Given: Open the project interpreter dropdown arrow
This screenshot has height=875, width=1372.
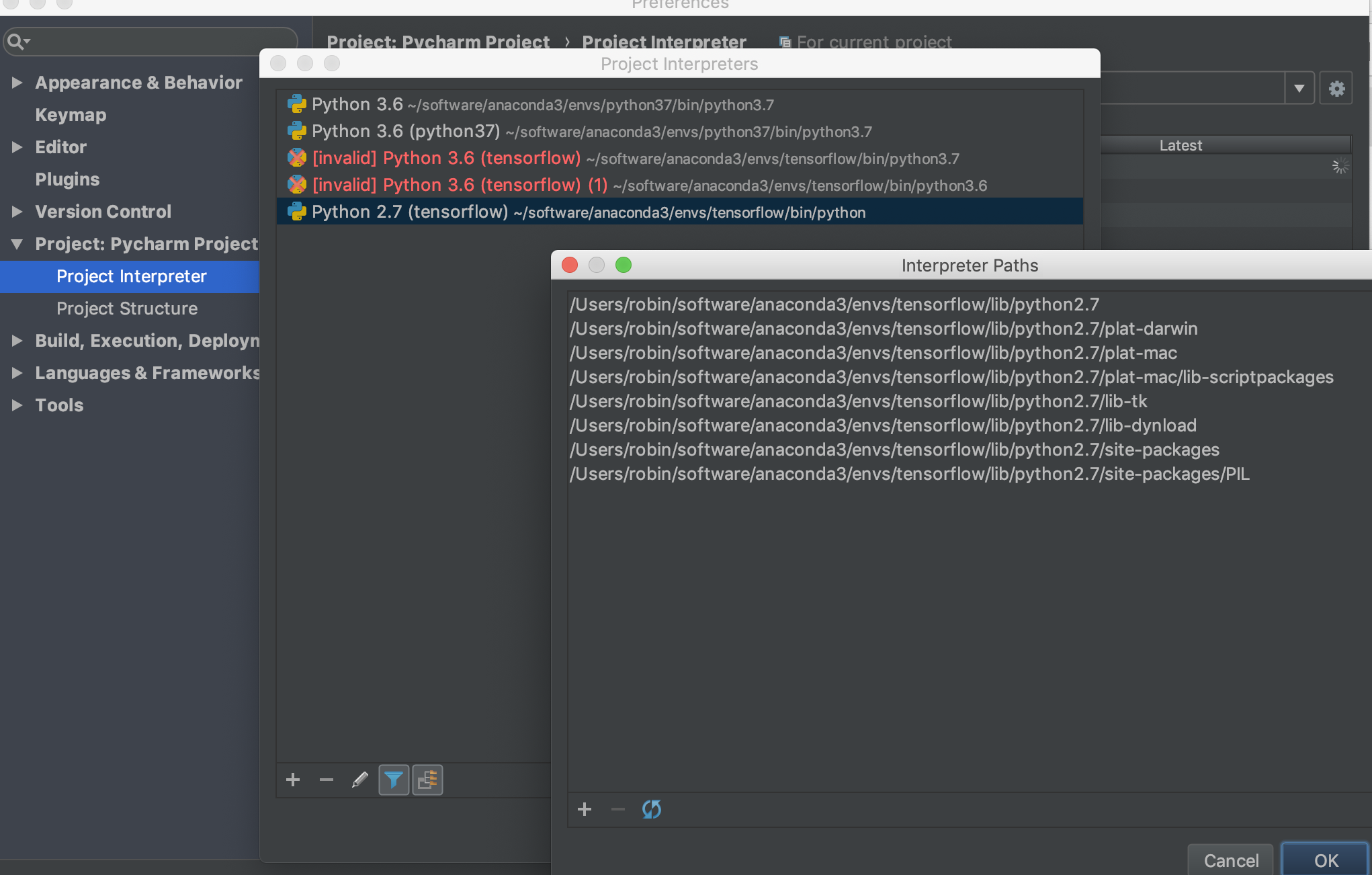Looking at the screenshot, I should tap(1299, 88).
